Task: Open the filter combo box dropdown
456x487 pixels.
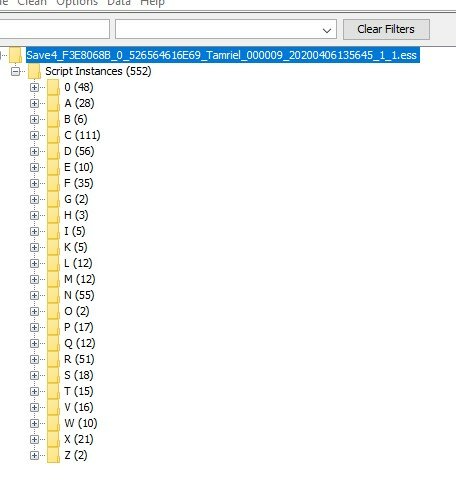Action: [x=327, y=30]
